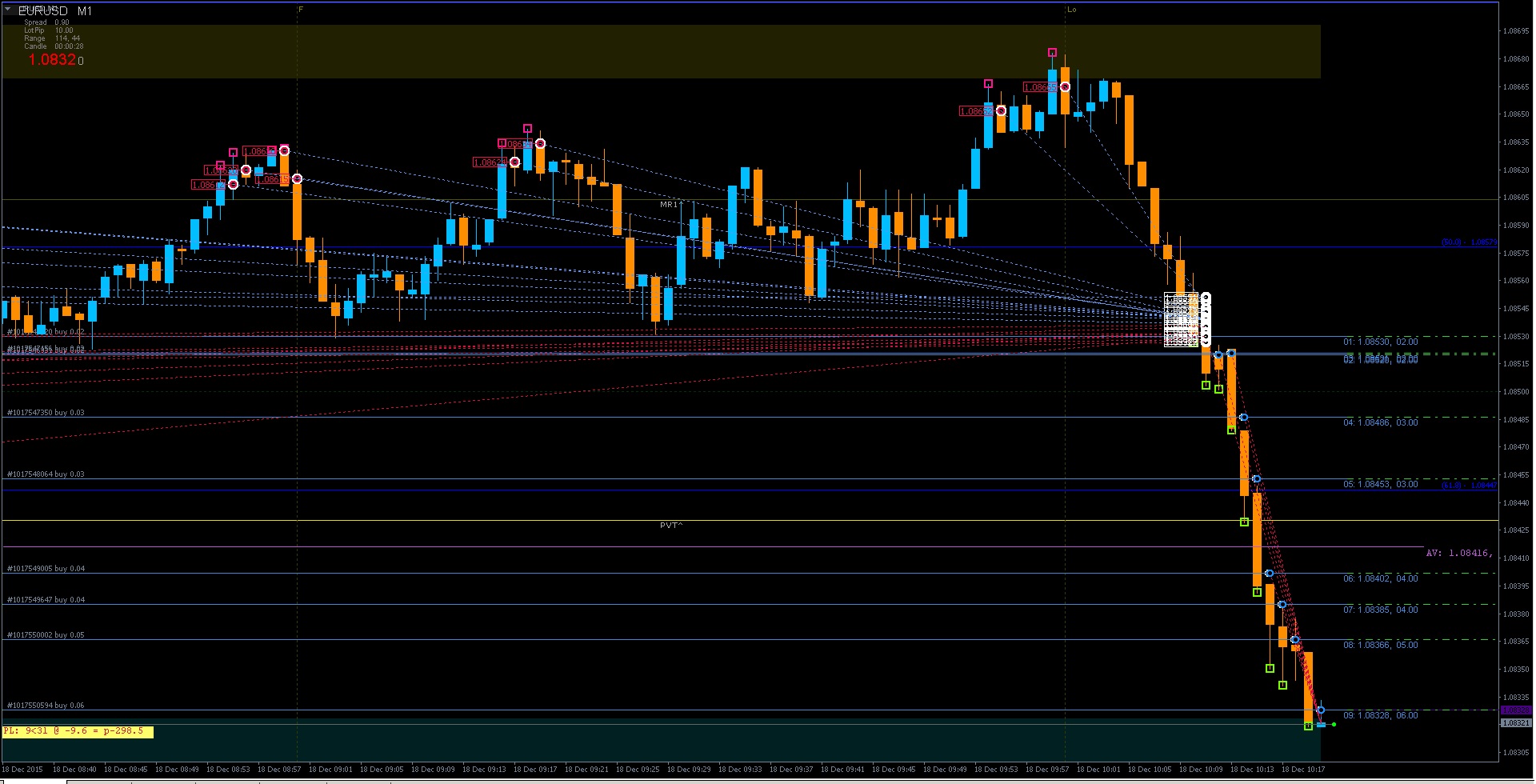Screen dimensions: 1536x784
Task: Select order line #1017550594 buy 0.06
Action: coord(46,706)
